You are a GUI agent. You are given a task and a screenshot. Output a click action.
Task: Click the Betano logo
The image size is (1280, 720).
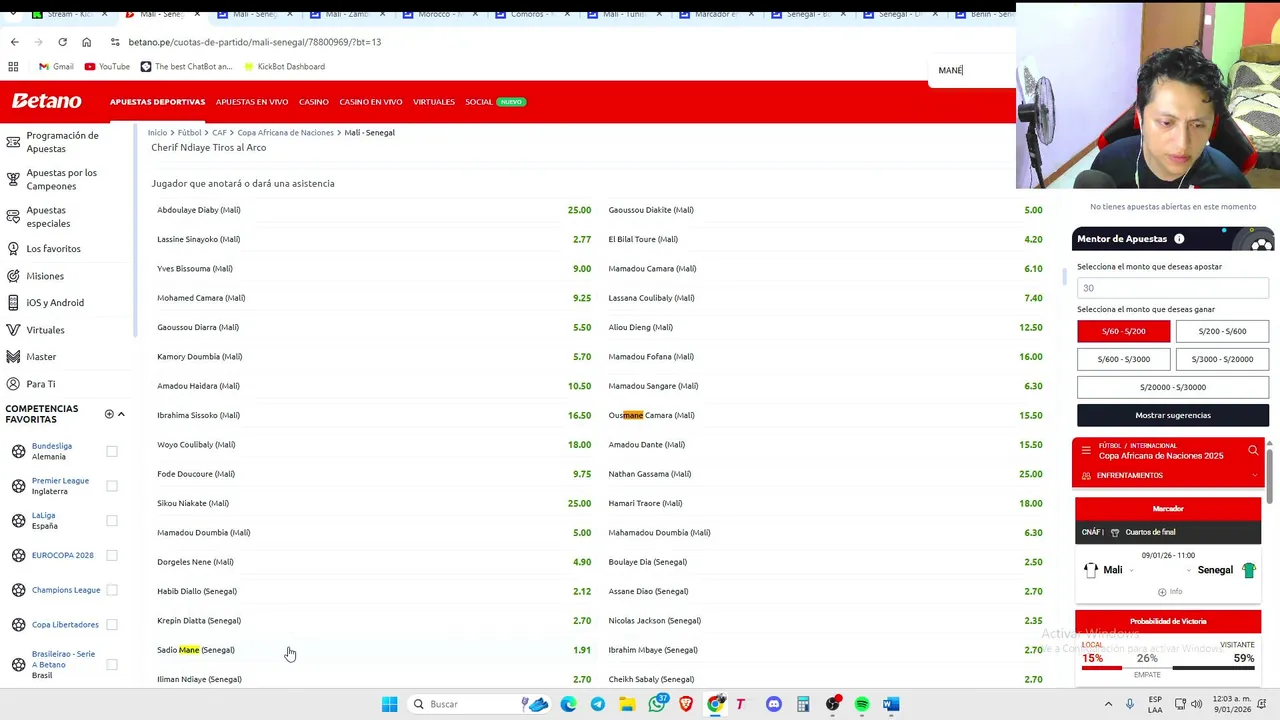pos(46,101)
